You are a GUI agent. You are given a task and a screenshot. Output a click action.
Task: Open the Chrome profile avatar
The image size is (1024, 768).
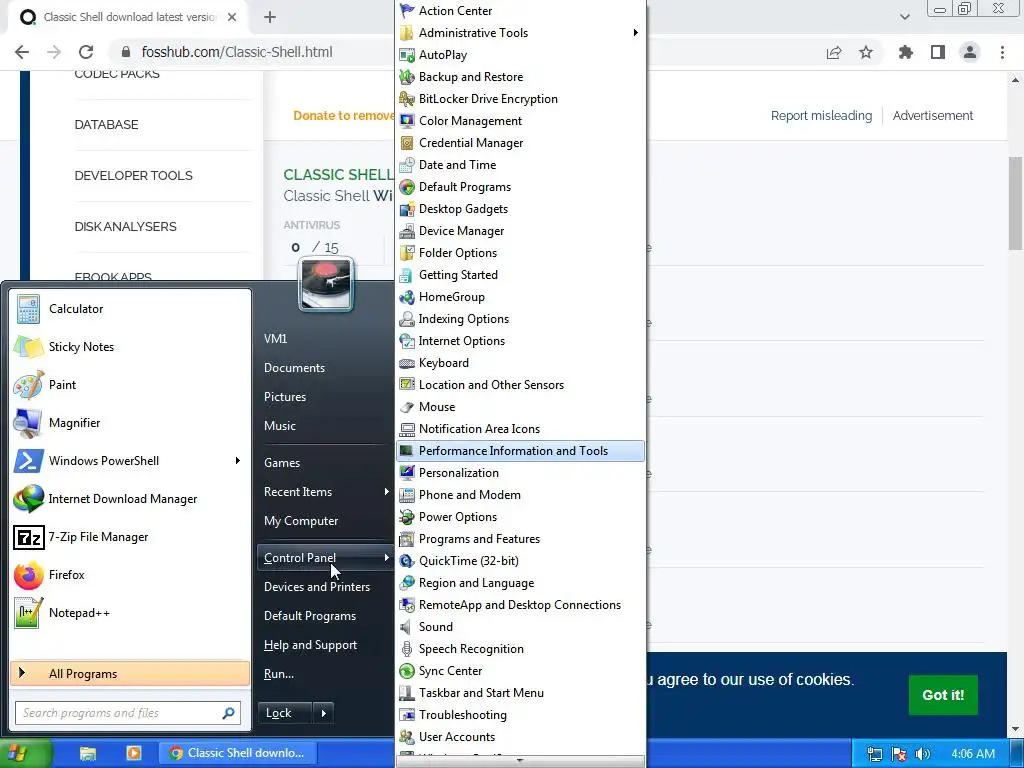[970, 52]
